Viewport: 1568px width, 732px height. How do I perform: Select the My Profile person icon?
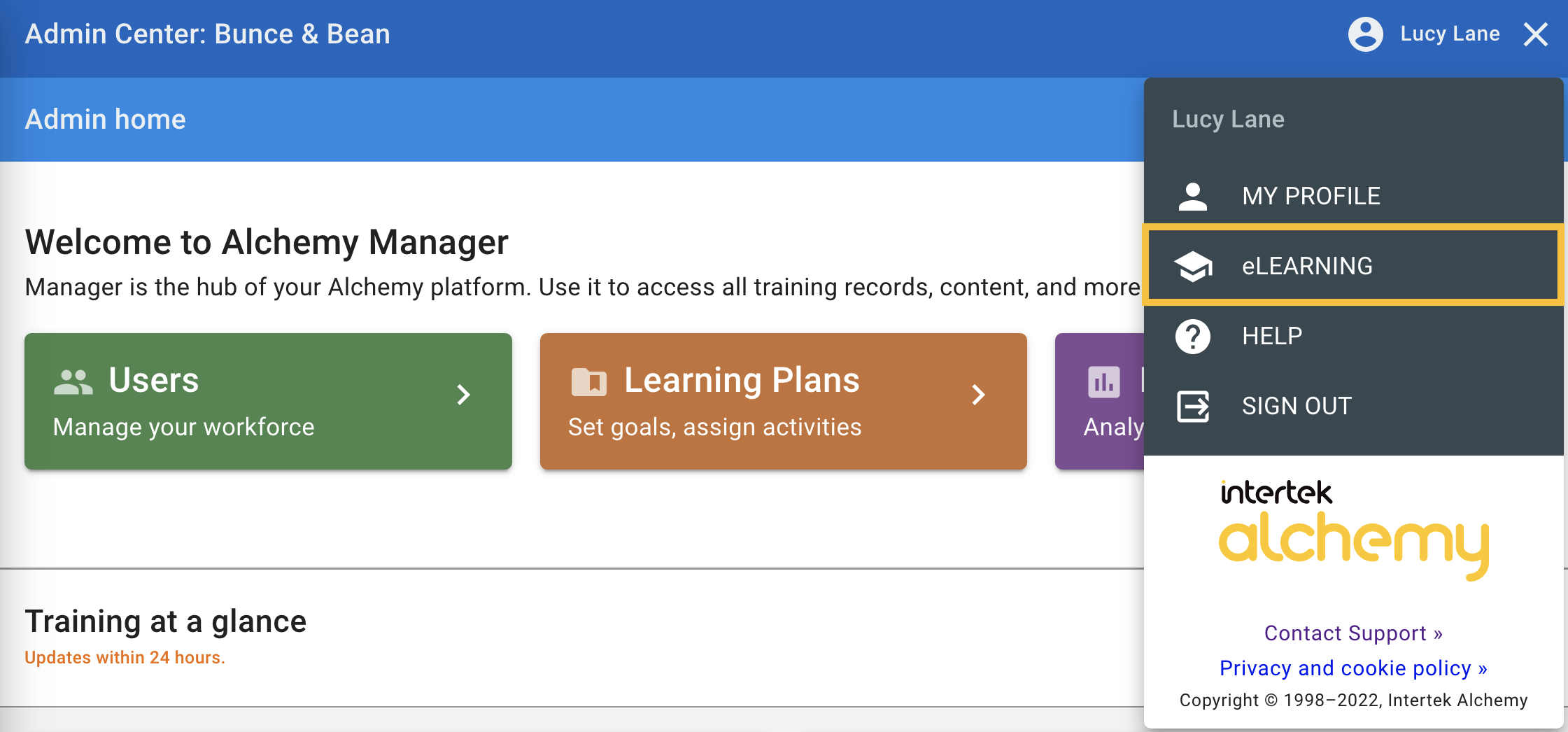(x=1192, y=196)
